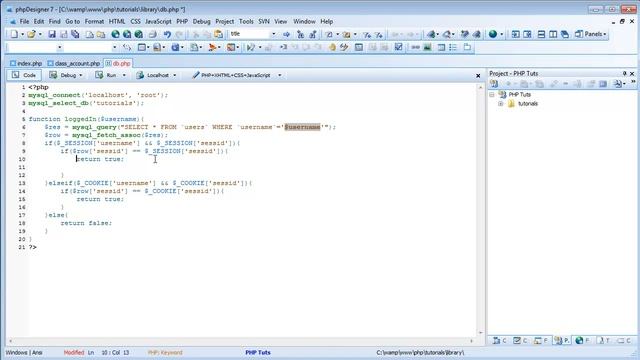
Task: Click 'return false;' on line 18
Action: pos(86,223)
